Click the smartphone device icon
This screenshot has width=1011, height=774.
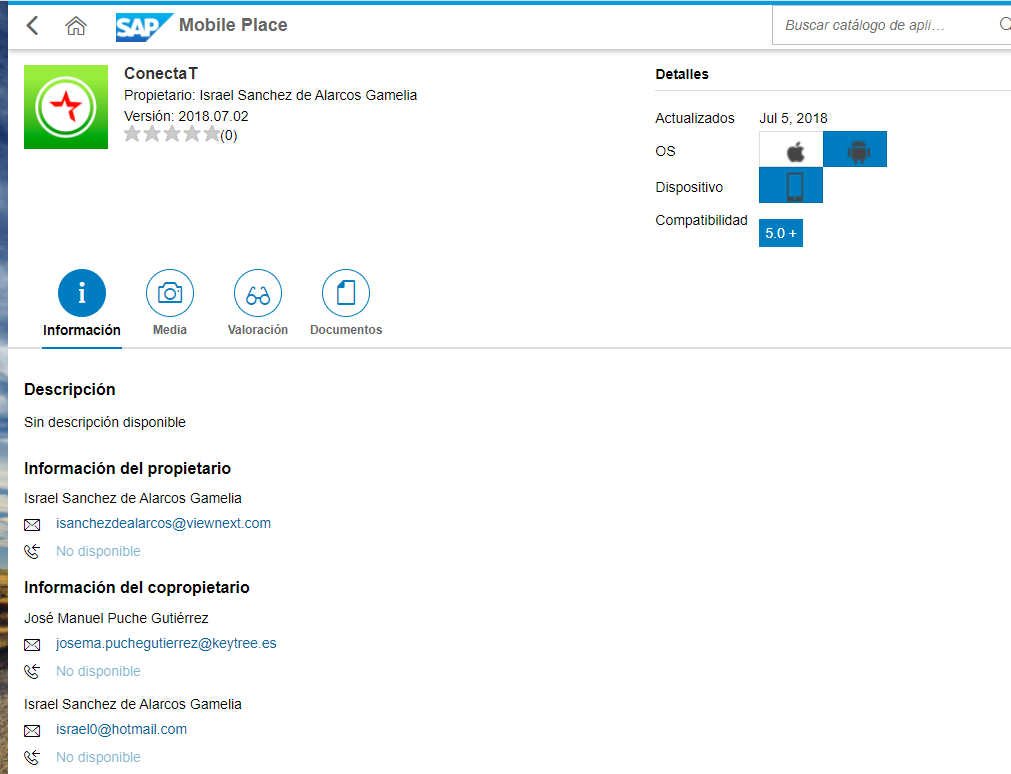click(791, 186)
